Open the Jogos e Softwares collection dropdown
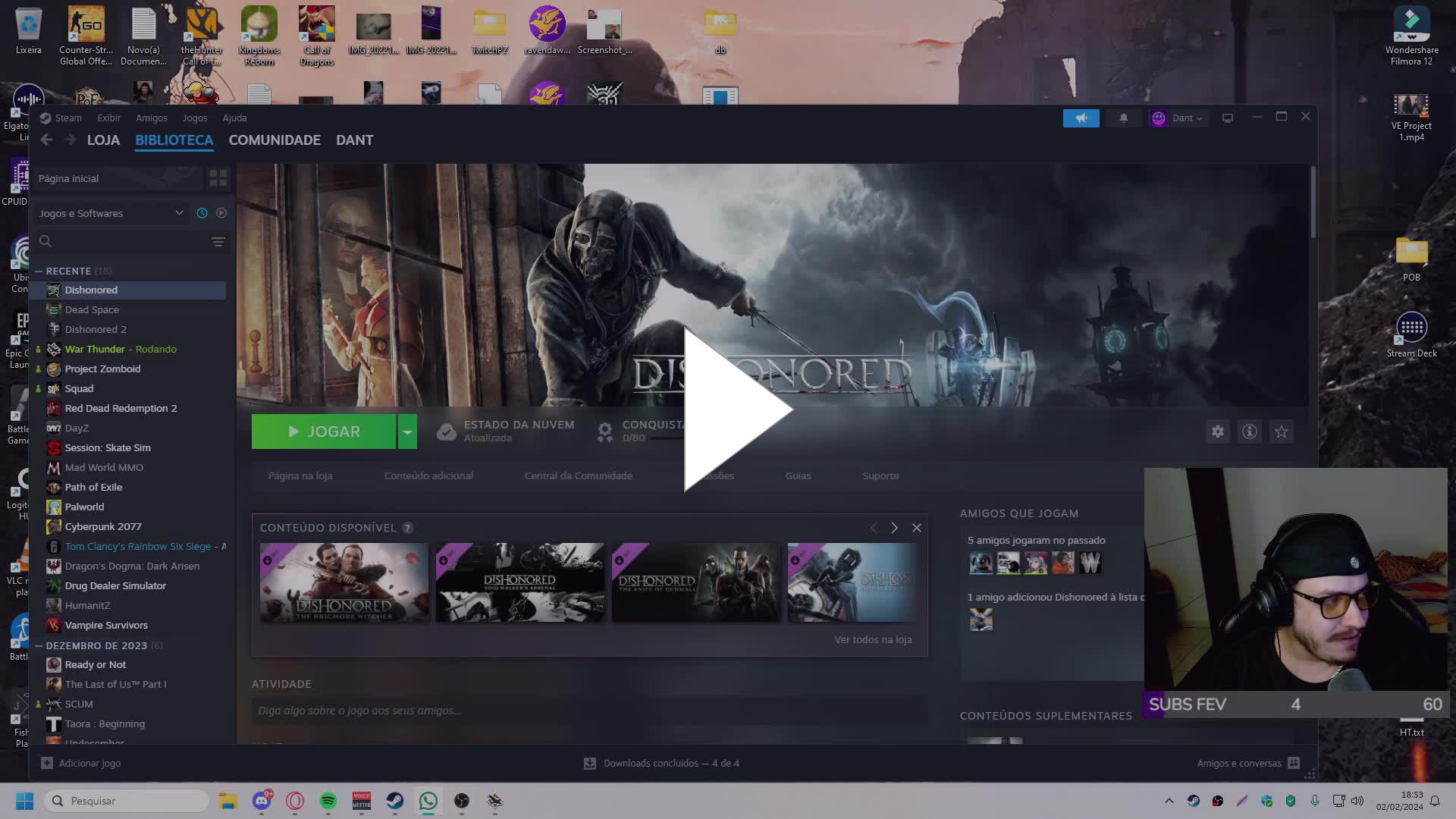 tap(111, 213)
